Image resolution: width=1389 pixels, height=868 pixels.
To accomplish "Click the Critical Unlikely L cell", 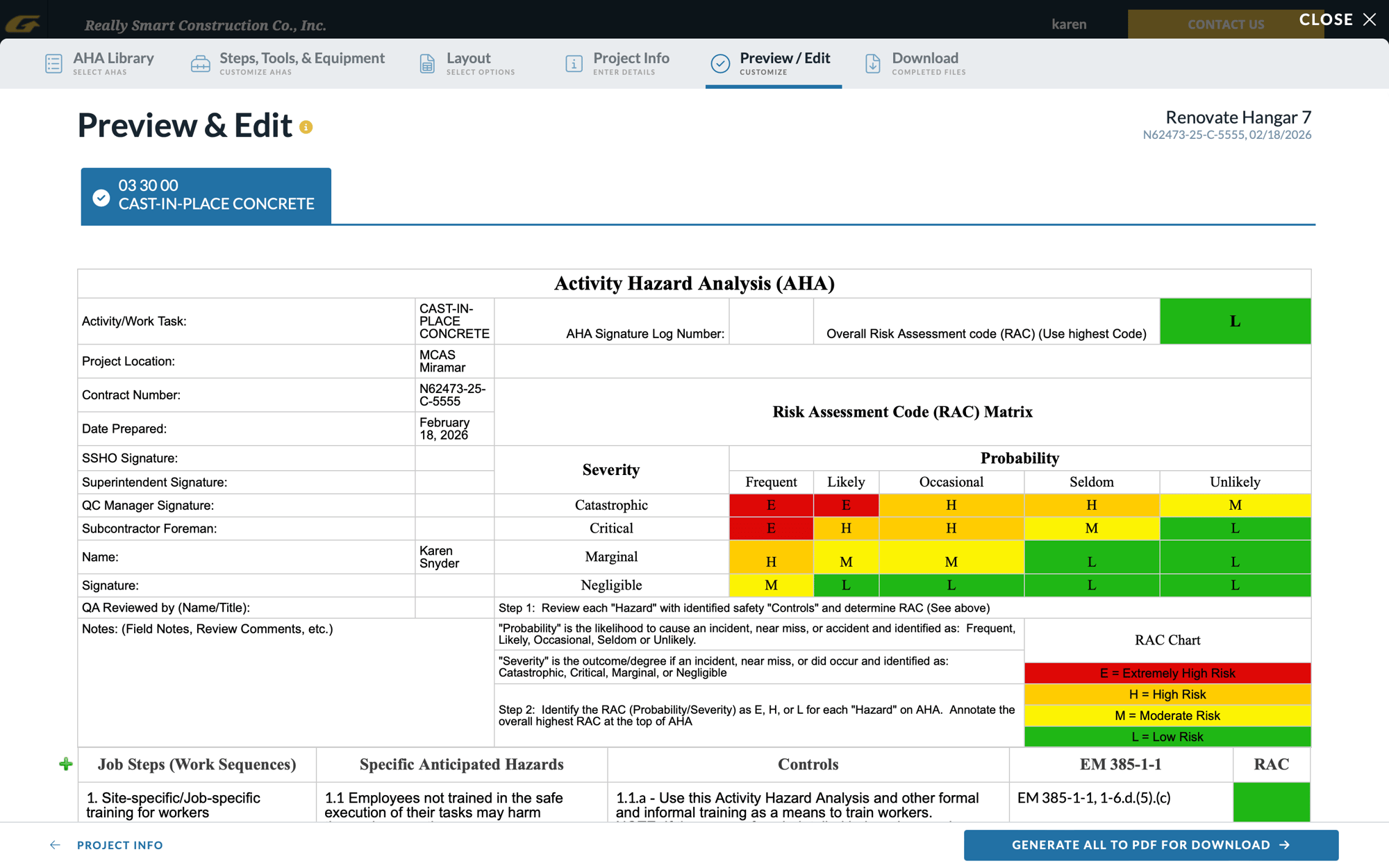I will pyautogui.click(x=1235, y=528).
